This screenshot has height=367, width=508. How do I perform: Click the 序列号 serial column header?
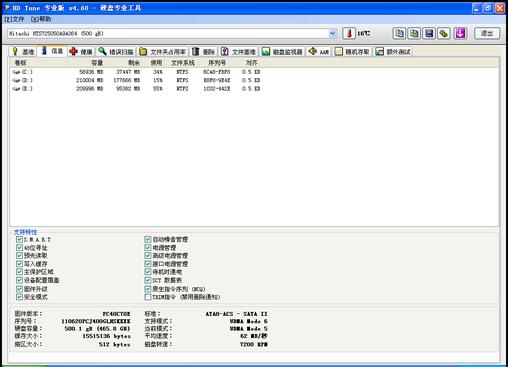(217, 63)
